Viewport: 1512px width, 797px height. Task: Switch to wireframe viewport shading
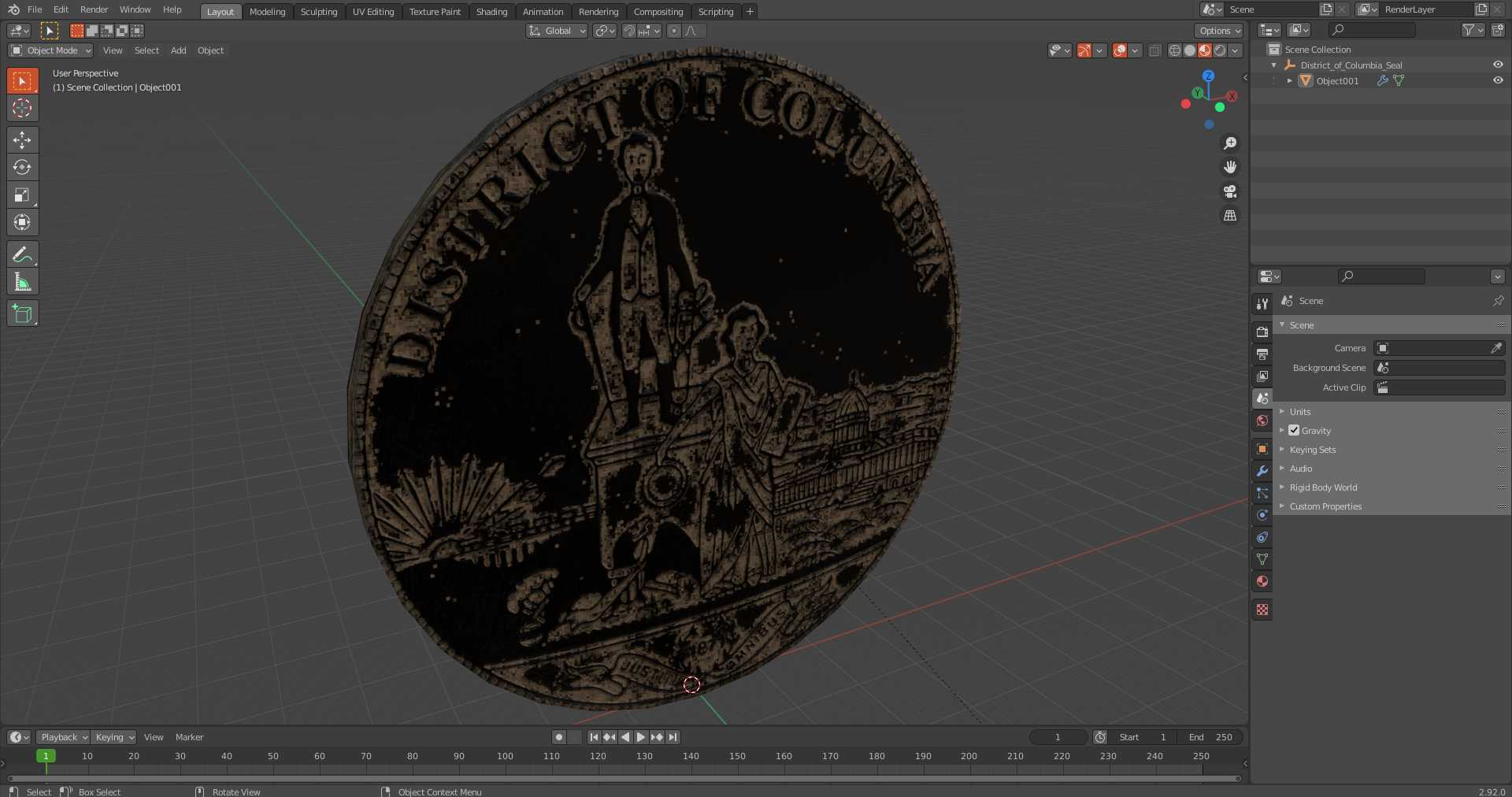pos(1175,50)
